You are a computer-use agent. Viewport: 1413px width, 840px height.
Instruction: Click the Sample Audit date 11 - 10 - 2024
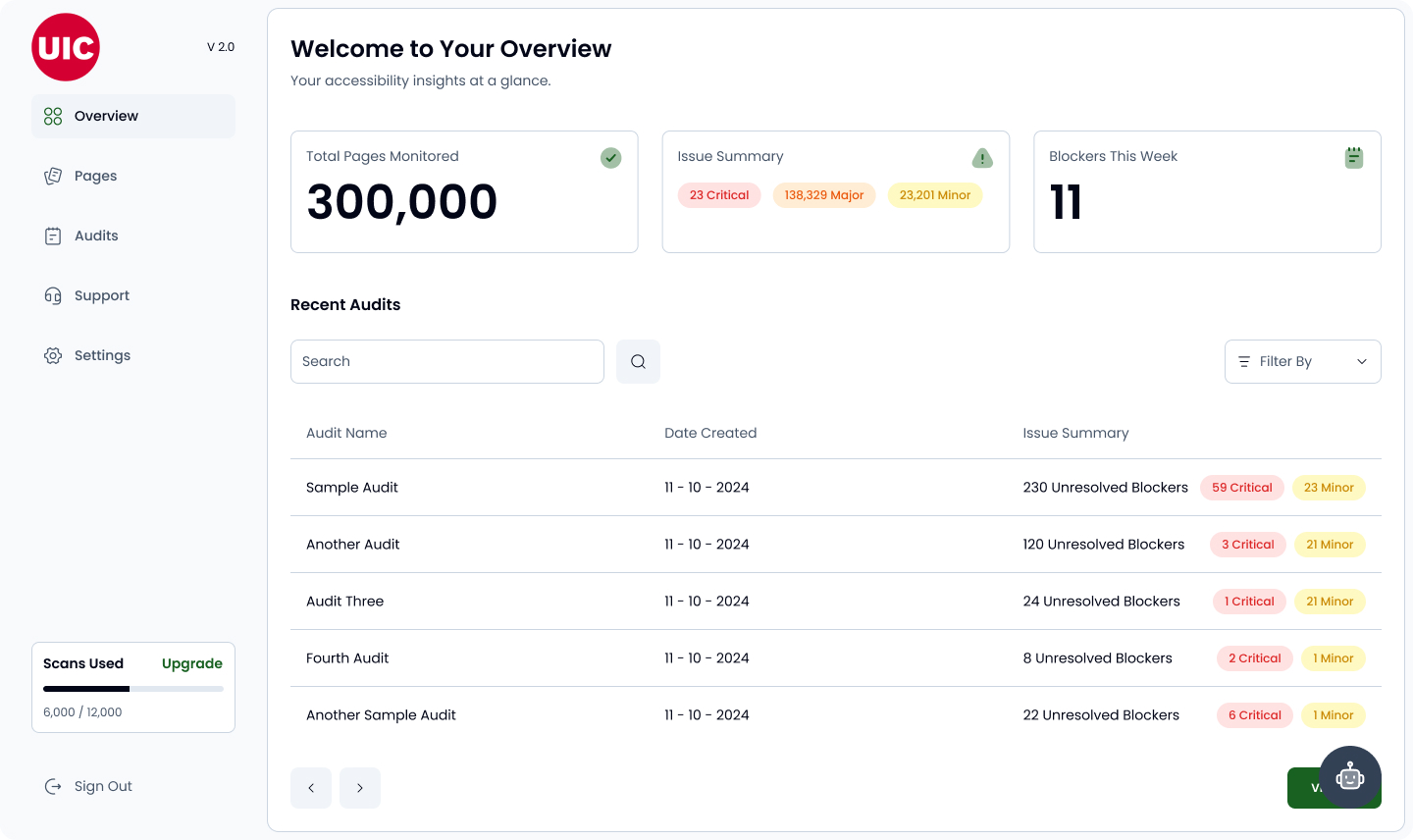[706, 488]
